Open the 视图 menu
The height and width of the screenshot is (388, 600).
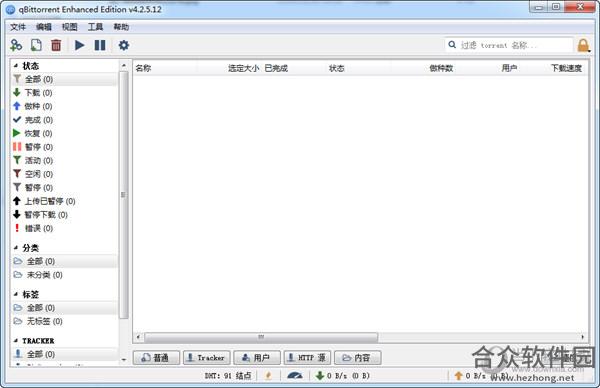click(x=70, y=27)
